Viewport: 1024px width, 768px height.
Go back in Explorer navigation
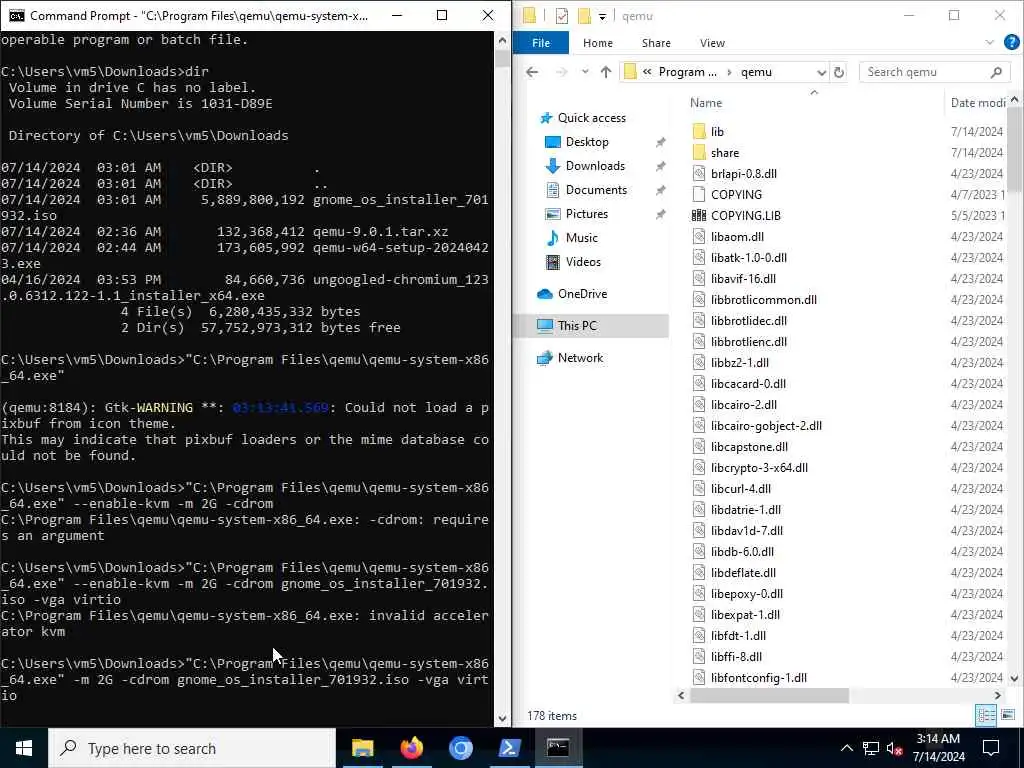click(x=532, y=72)
